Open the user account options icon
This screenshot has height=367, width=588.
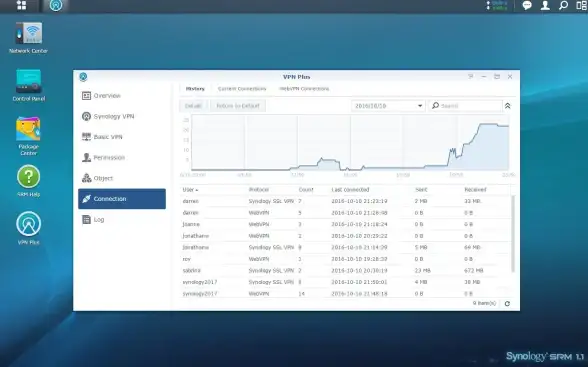coord(545,5)
